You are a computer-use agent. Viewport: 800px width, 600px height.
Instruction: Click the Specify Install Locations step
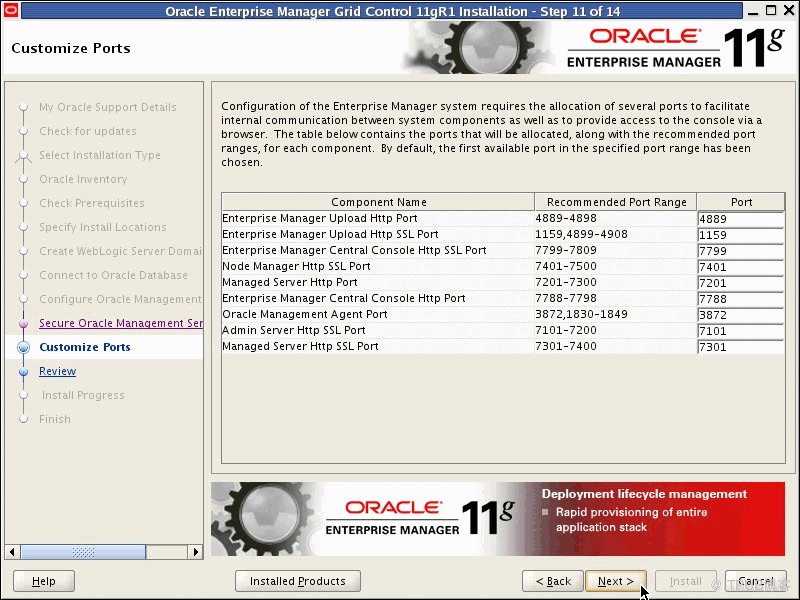click(x=103, y=227)
